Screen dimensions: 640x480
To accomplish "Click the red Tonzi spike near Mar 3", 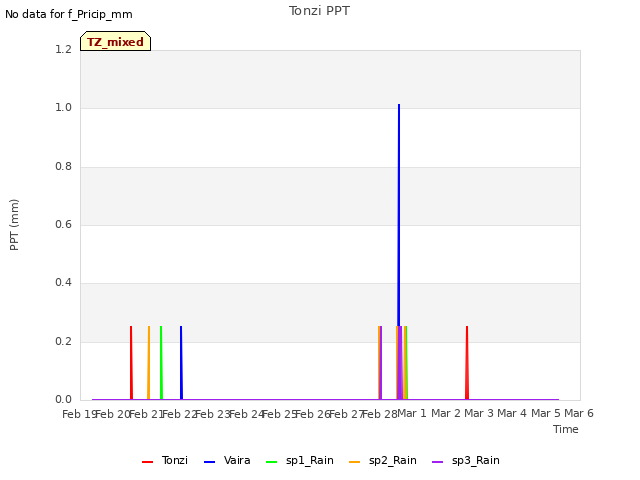I will [x=467, y=363].
